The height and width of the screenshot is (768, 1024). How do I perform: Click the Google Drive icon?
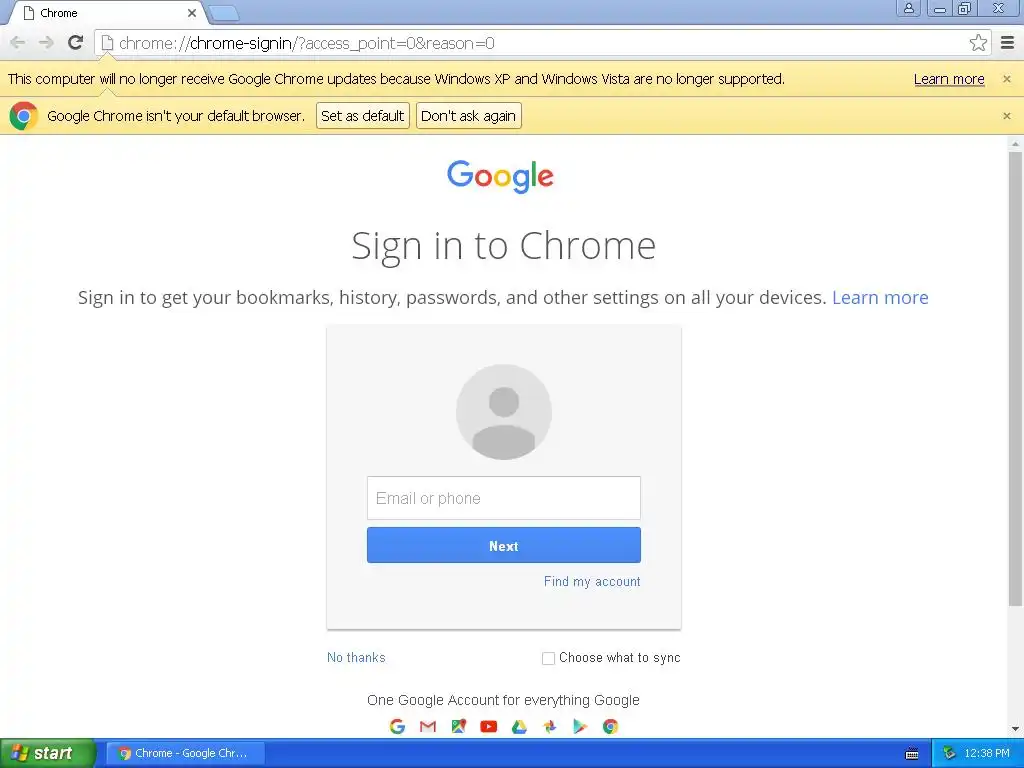tap(519, 726)
